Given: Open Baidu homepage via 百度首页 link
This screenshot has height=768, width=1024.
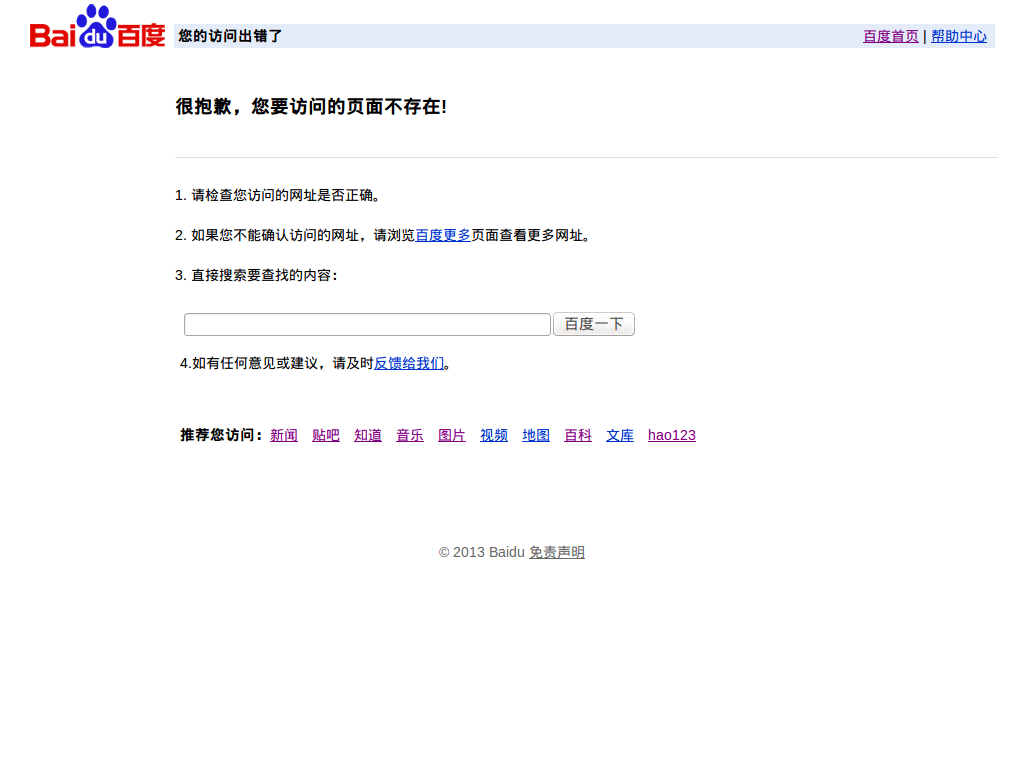Looking at the screenshot, I should pos(890,36).
